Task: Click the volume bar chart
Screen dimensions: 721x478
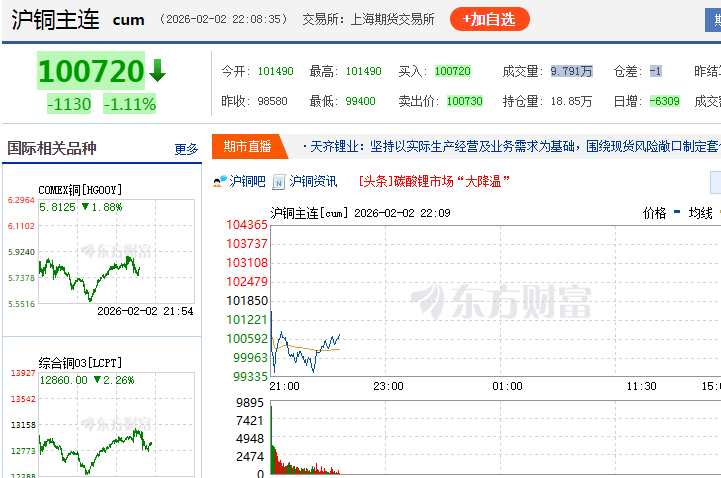Action: (x=496, y=437)
